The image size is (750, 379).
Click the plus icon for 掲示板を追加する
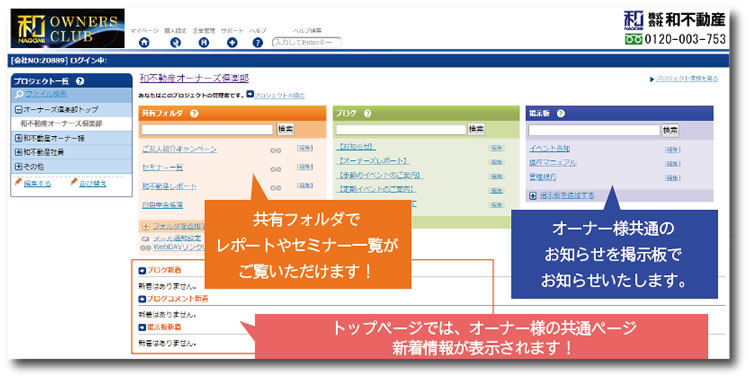pyautogui.click(x=533, y=196)
